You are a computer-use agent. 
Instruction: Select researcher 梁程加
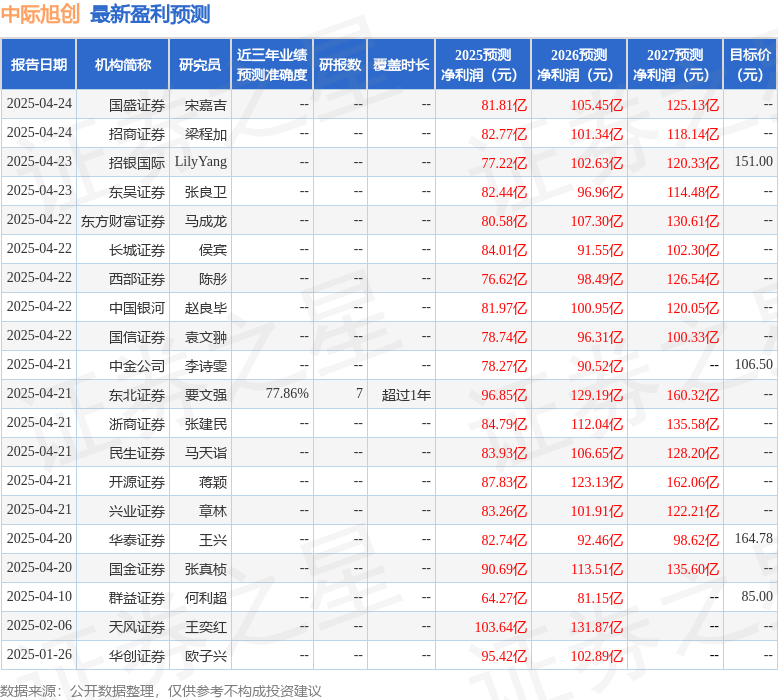click(206, 134)
